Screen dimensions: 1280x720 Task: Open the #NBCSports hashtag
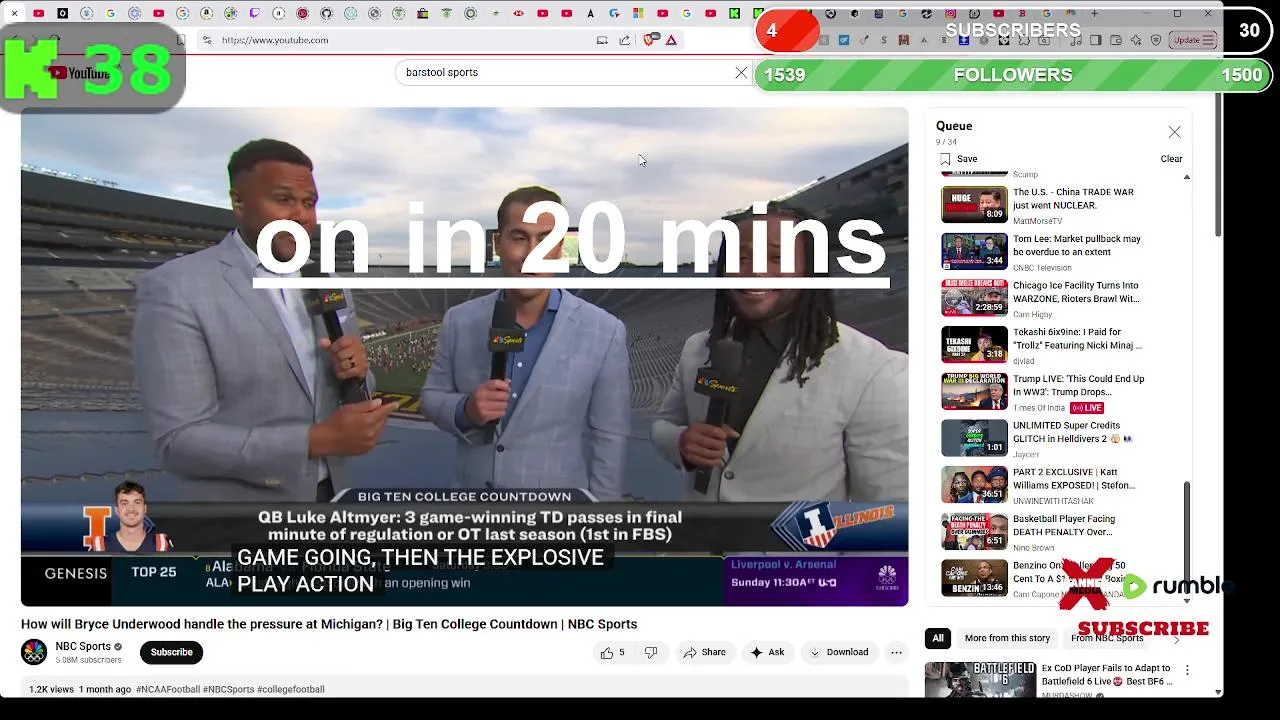[x=228, y=690]
